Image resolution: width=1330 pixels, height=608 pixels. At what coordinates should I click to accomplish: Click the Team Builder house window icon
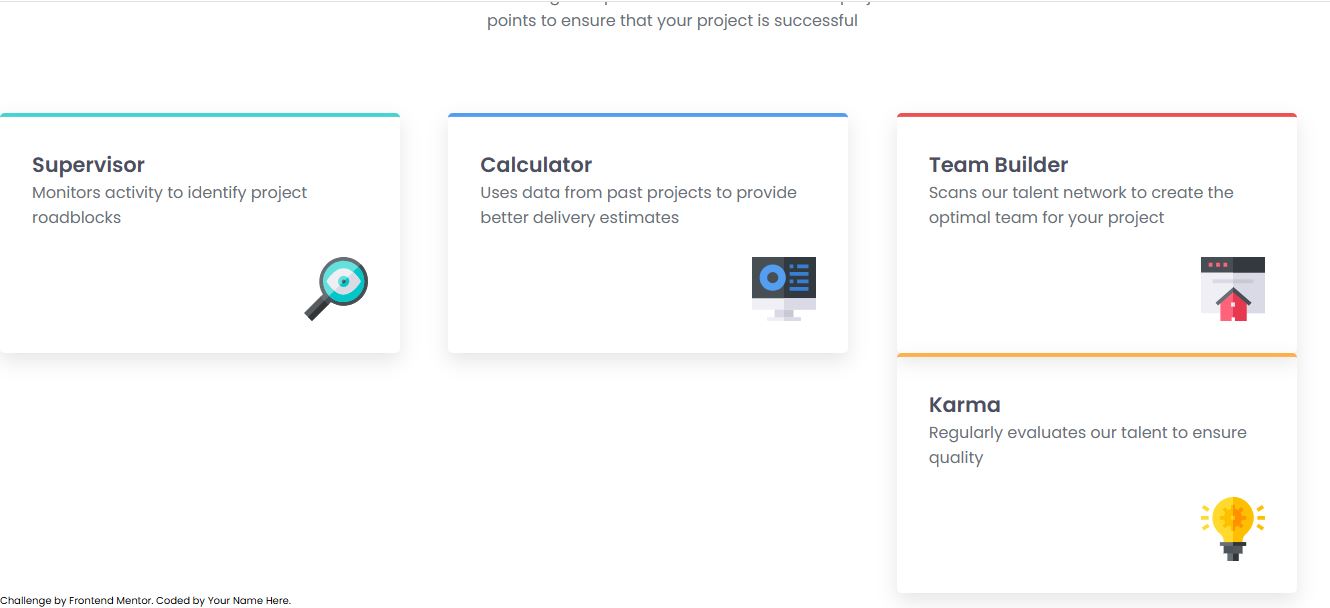1232,288
